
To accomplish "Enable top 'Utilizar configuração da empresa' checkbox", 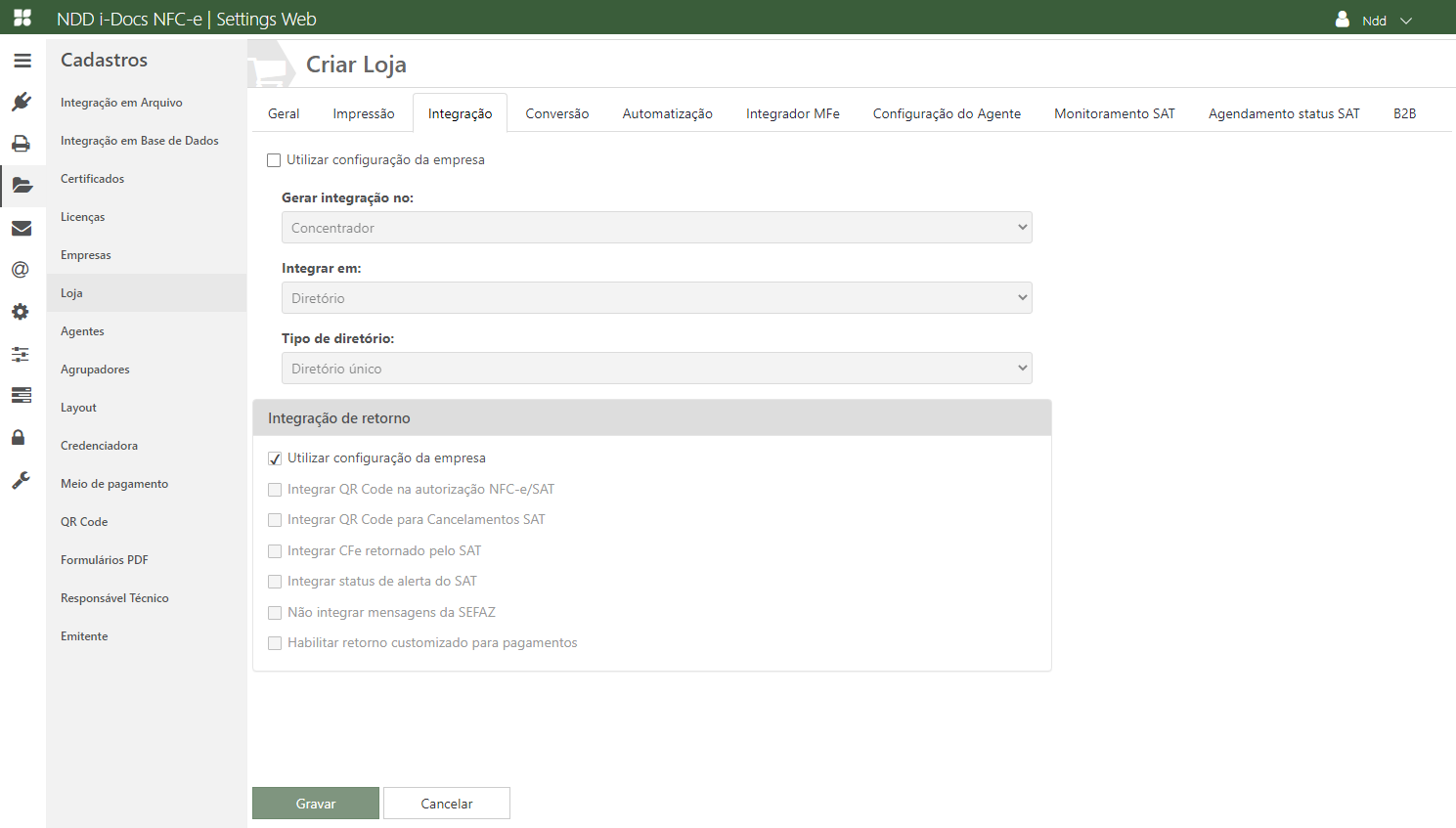I will (274, 160).
